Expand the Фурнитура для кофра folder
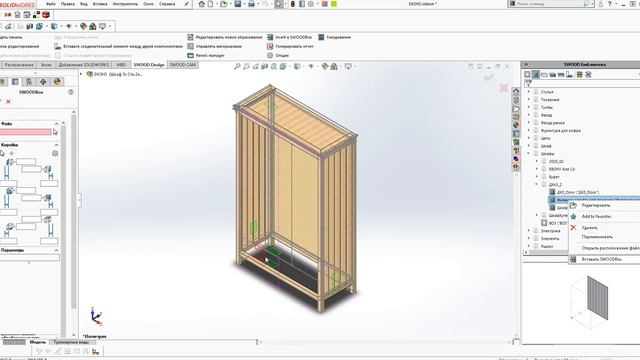 [x=529, y=131]
